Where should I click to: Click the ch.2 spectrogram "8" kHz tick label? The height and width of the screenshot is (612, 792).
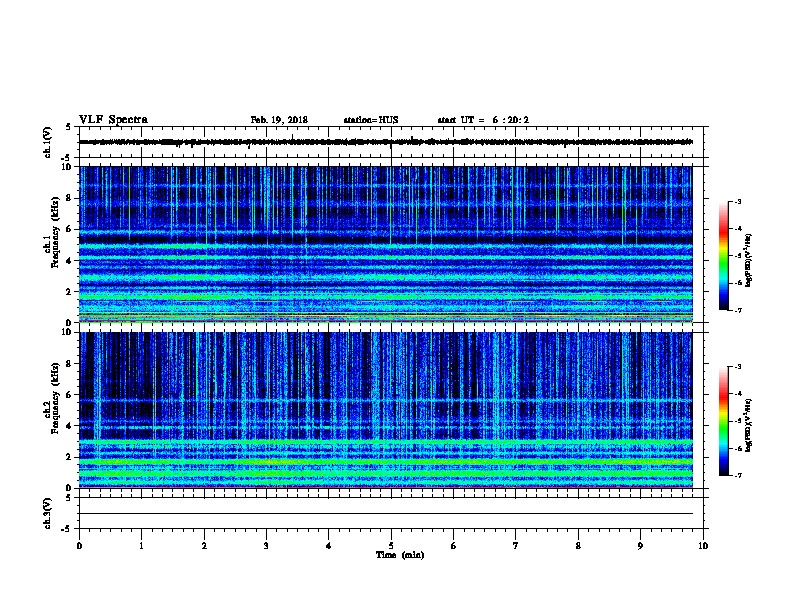69,364
